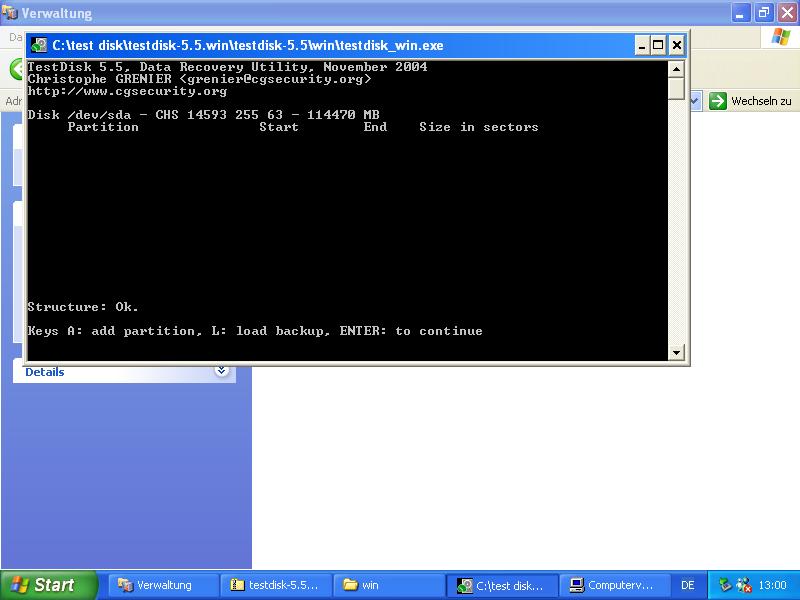Screen dimensions: 800x600
Task: Click the DE language indicator
Action: click(688, 585)
